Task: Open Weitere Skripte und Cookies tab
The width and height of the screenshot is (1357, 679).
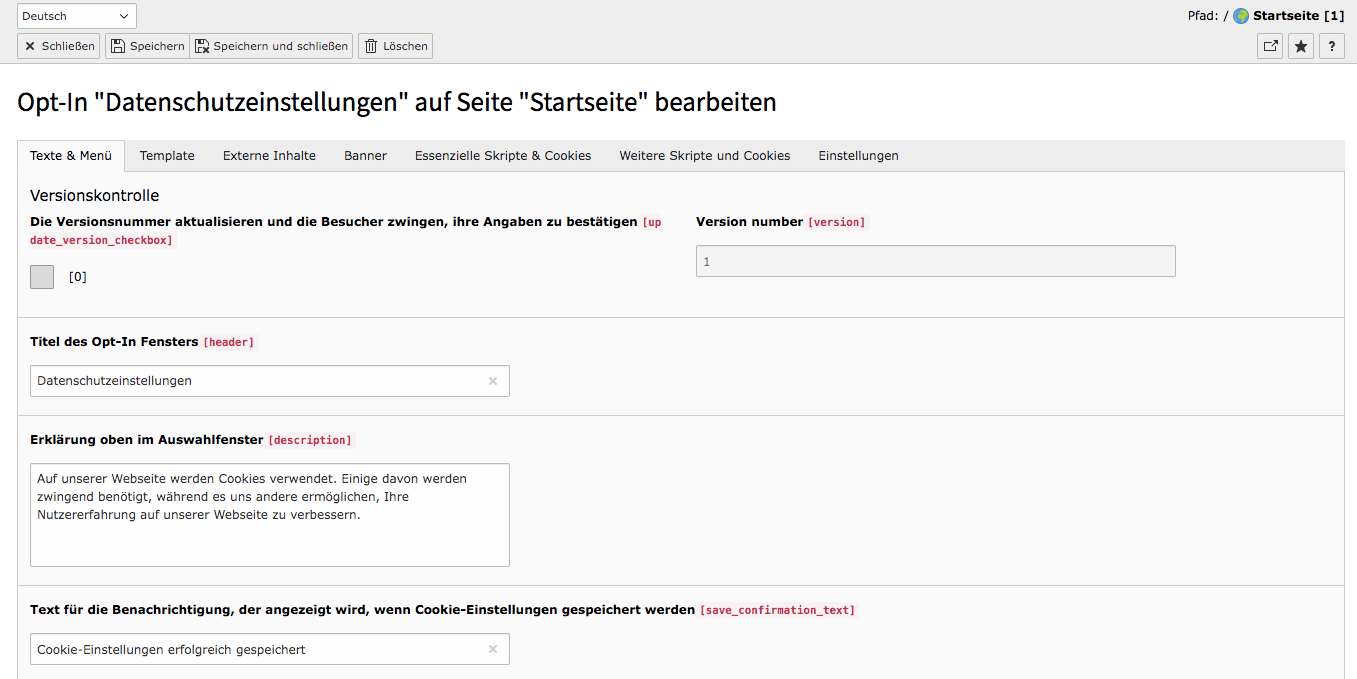Action: [705, 156]
